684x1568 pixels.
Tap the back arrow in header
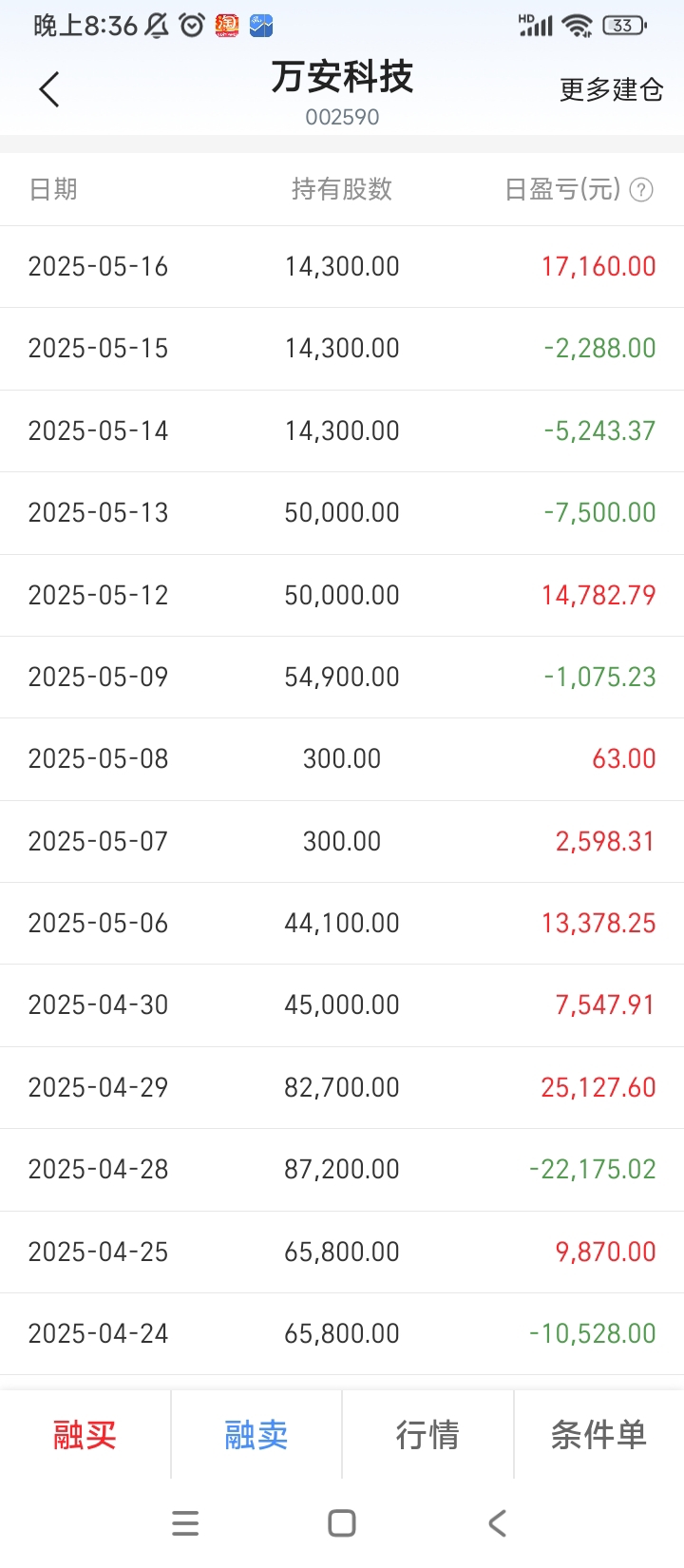pos(49,90)
